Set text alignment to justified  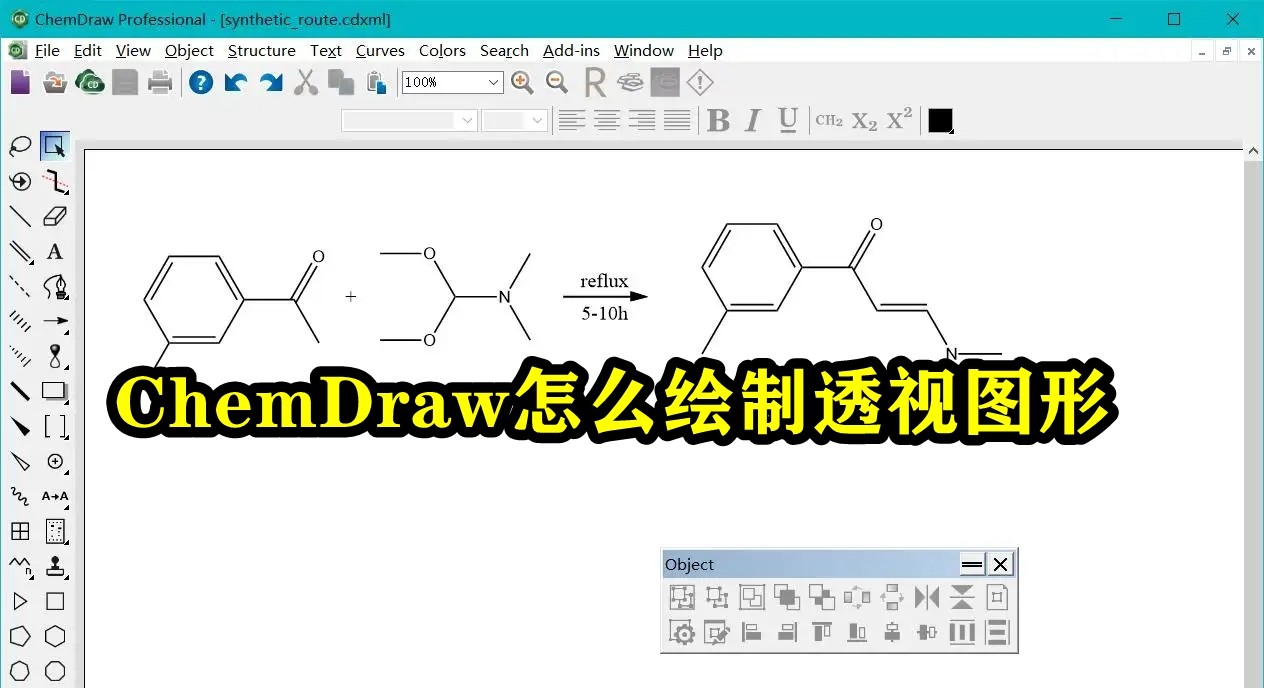[677, 121]
